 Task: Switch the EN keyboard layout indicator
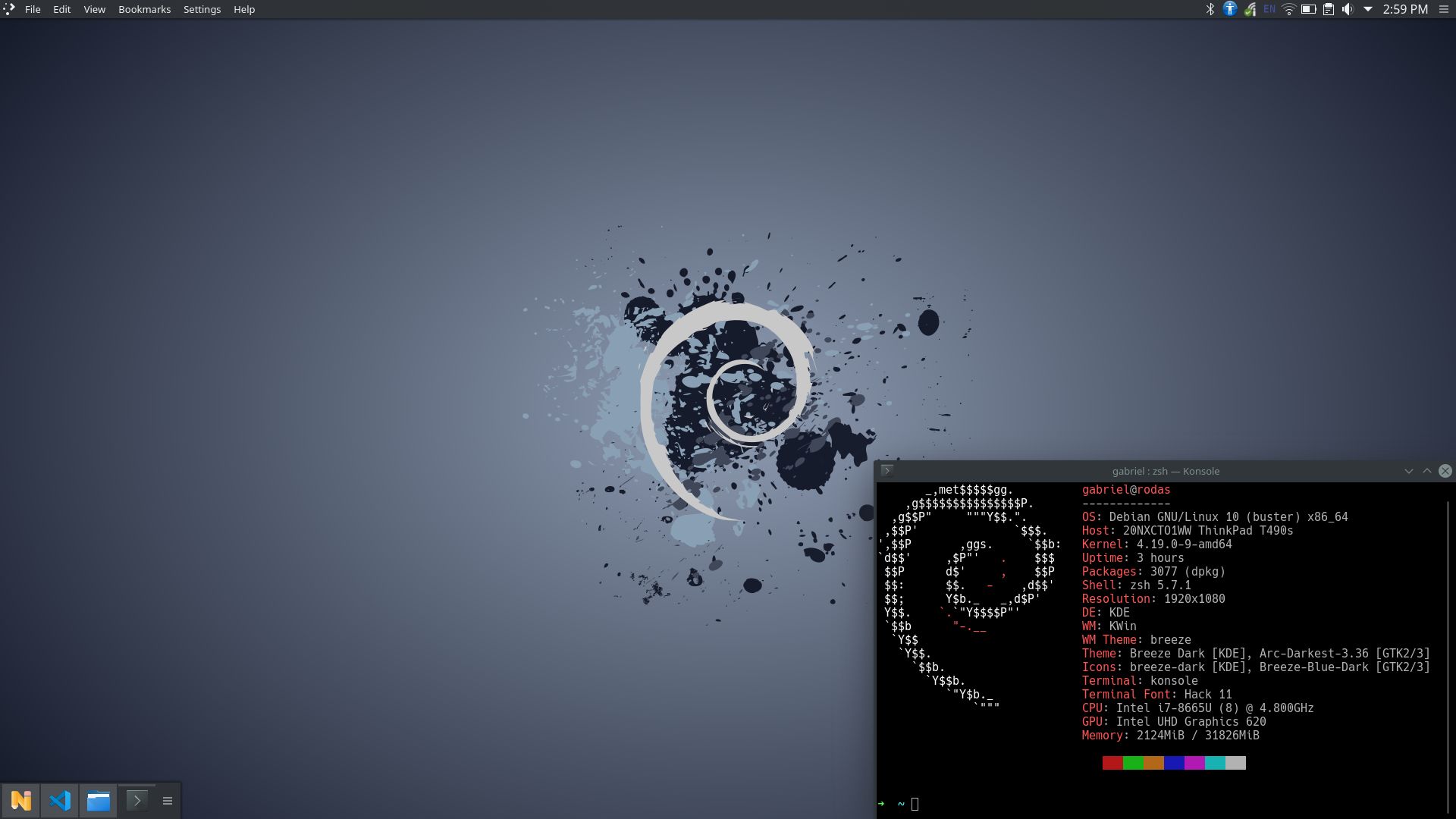[x=1269, y=9]
